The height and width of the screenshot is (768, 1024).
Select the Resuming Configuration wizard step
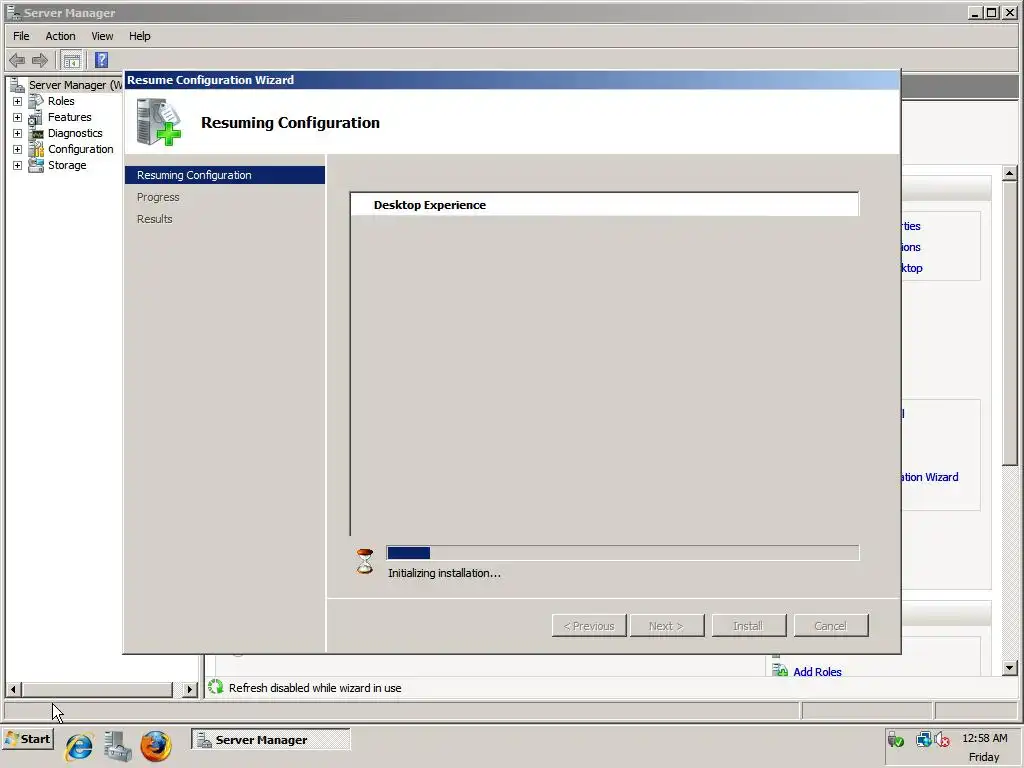[225, 175]
